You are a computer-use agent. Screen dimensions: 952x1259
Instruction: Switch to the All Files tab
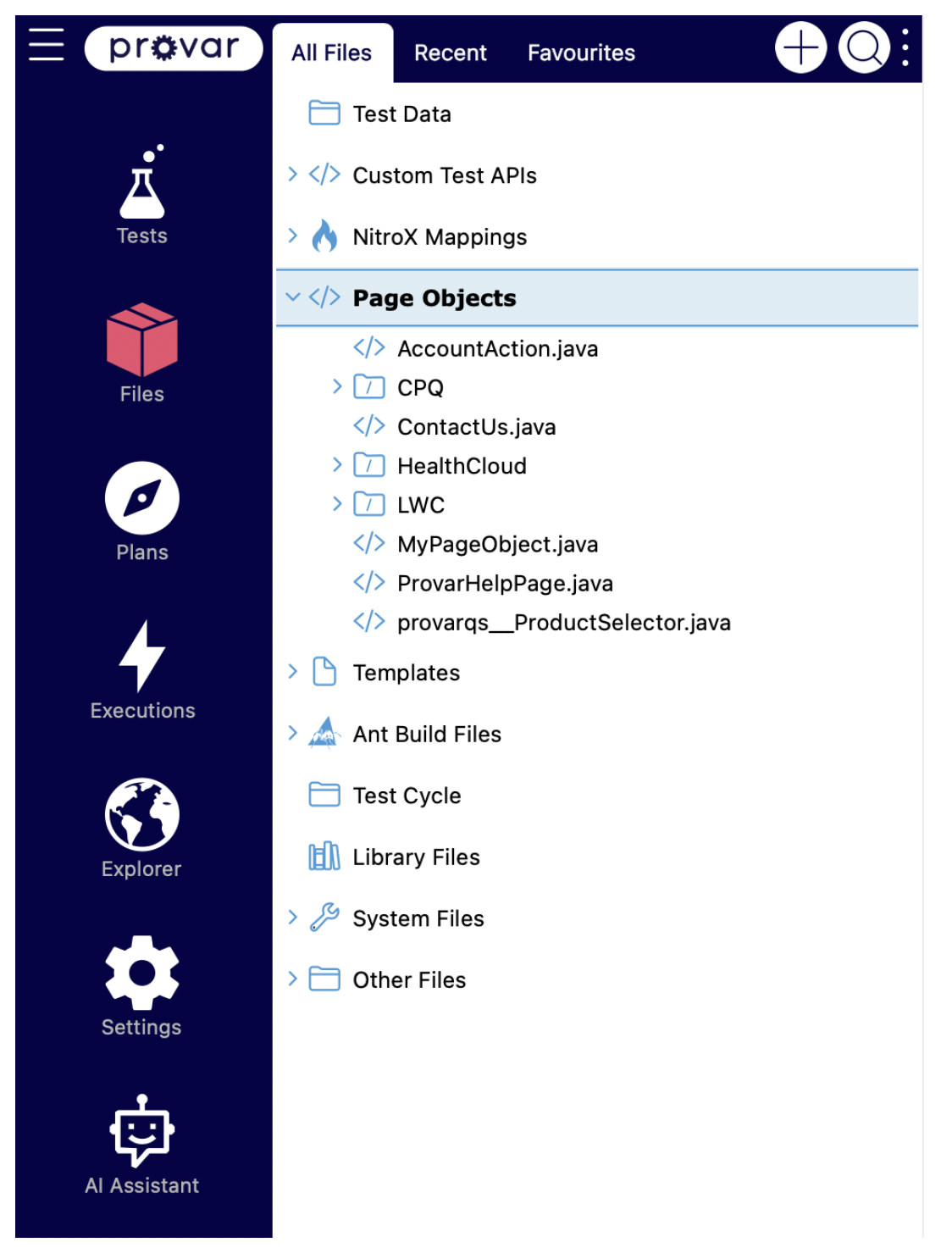[x=332, y=53]
